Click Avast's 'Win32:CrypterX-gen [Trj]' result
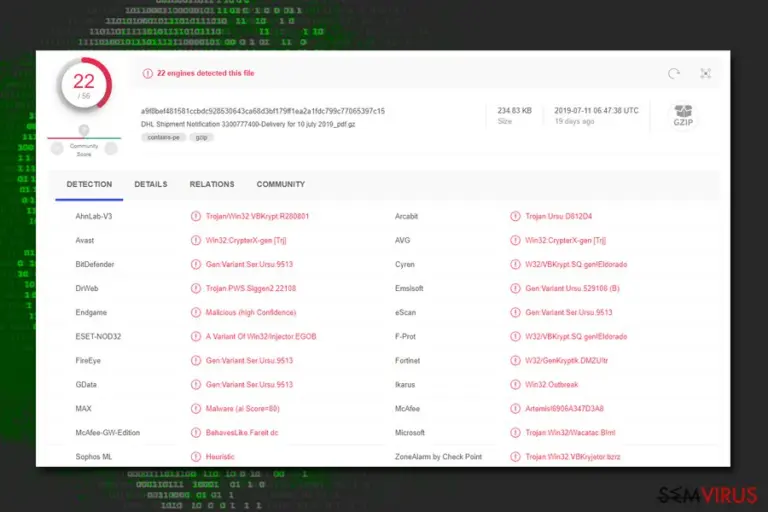This screenshot has height=512, width=768. [x=246, y=240]
